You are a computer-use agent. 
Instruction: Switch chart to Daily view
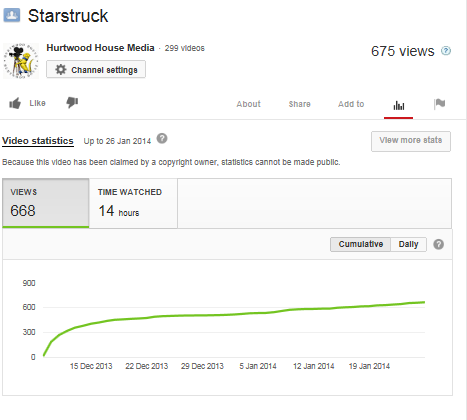click(408, 244)
